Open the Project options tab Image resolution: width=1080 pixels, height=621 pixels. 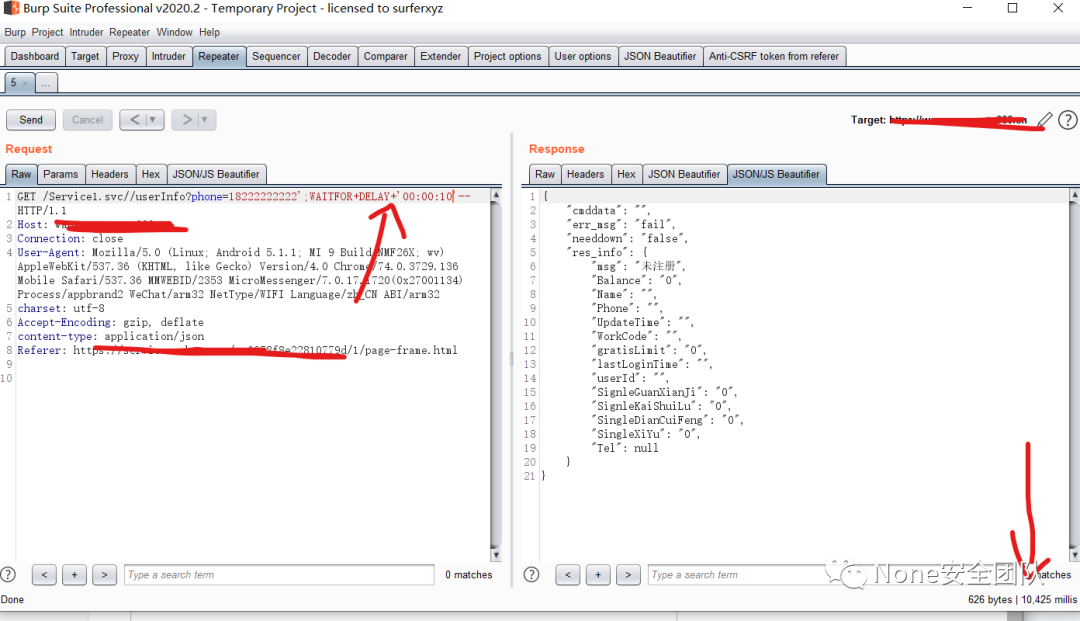[x=508, y=56]
